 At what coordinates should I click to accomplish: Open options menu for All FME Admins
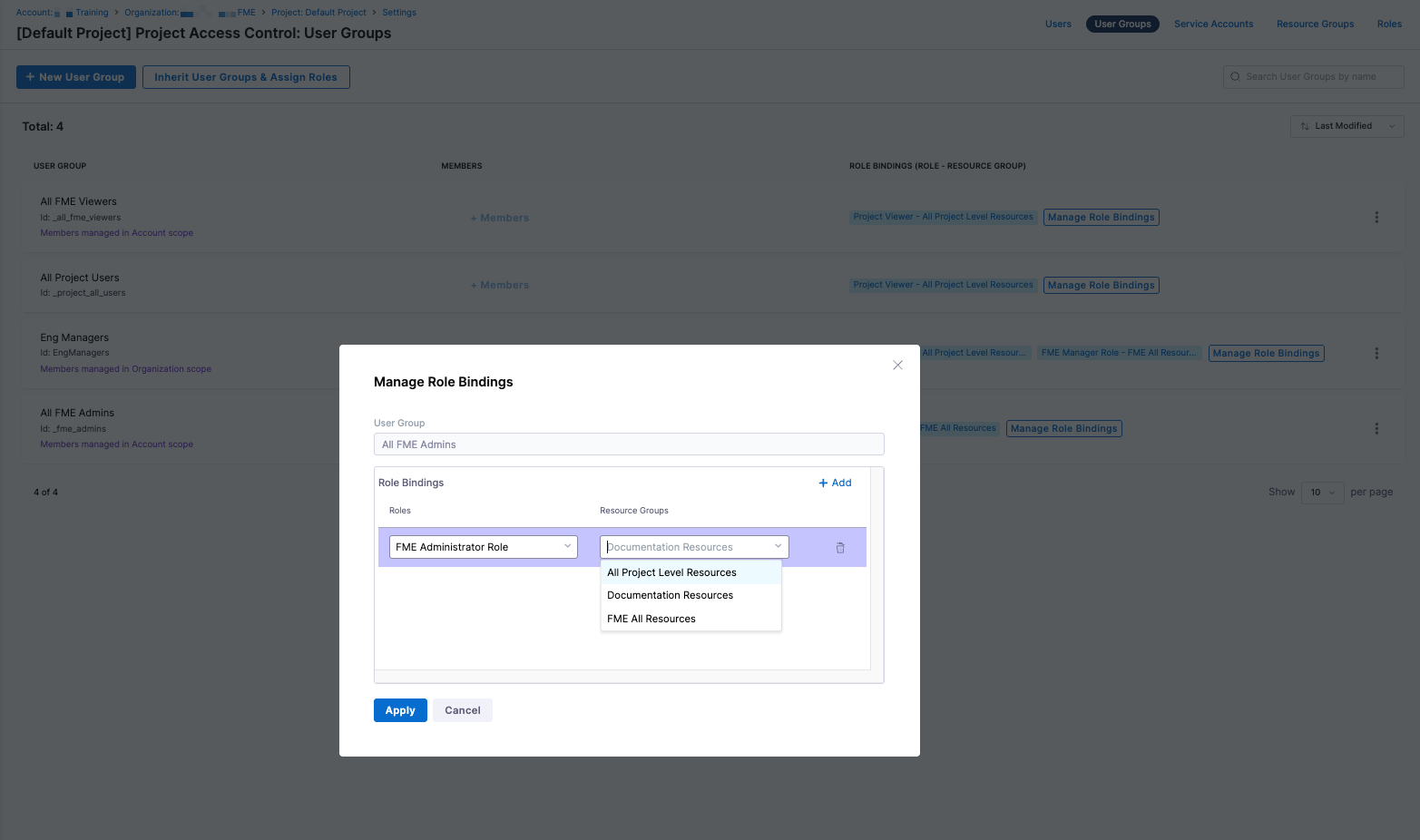pyautogui.click(x=1376, y=429)
